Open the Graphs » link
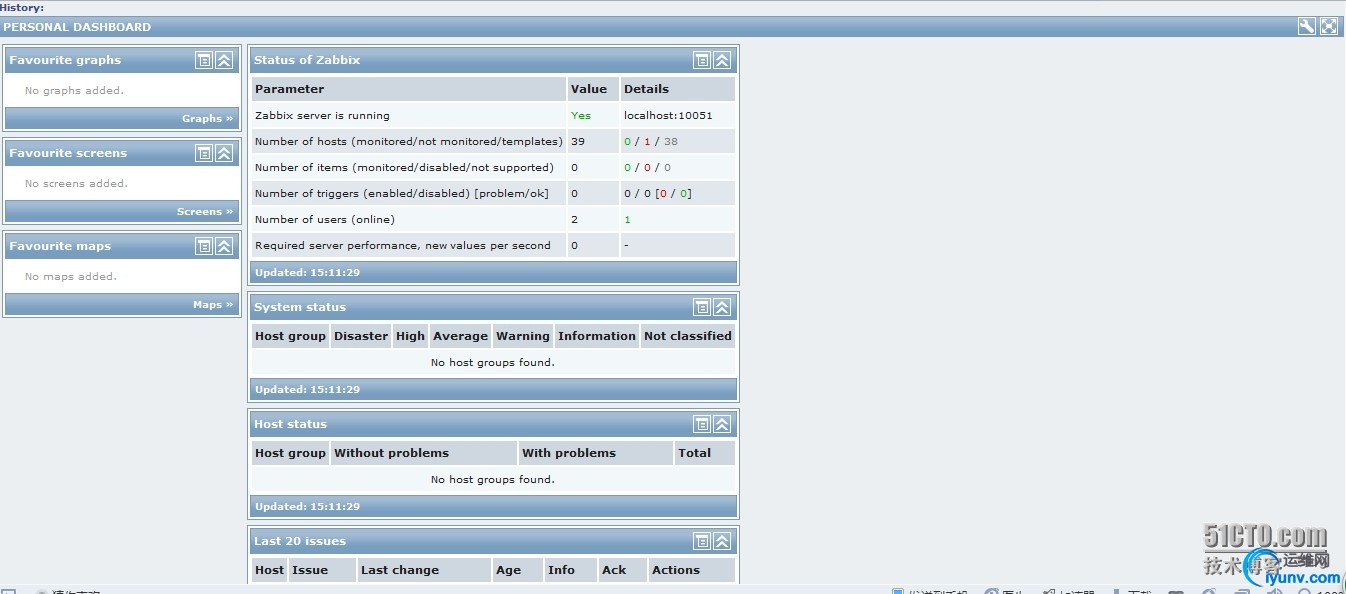The image size is (1346, 594). coord(207,118)
